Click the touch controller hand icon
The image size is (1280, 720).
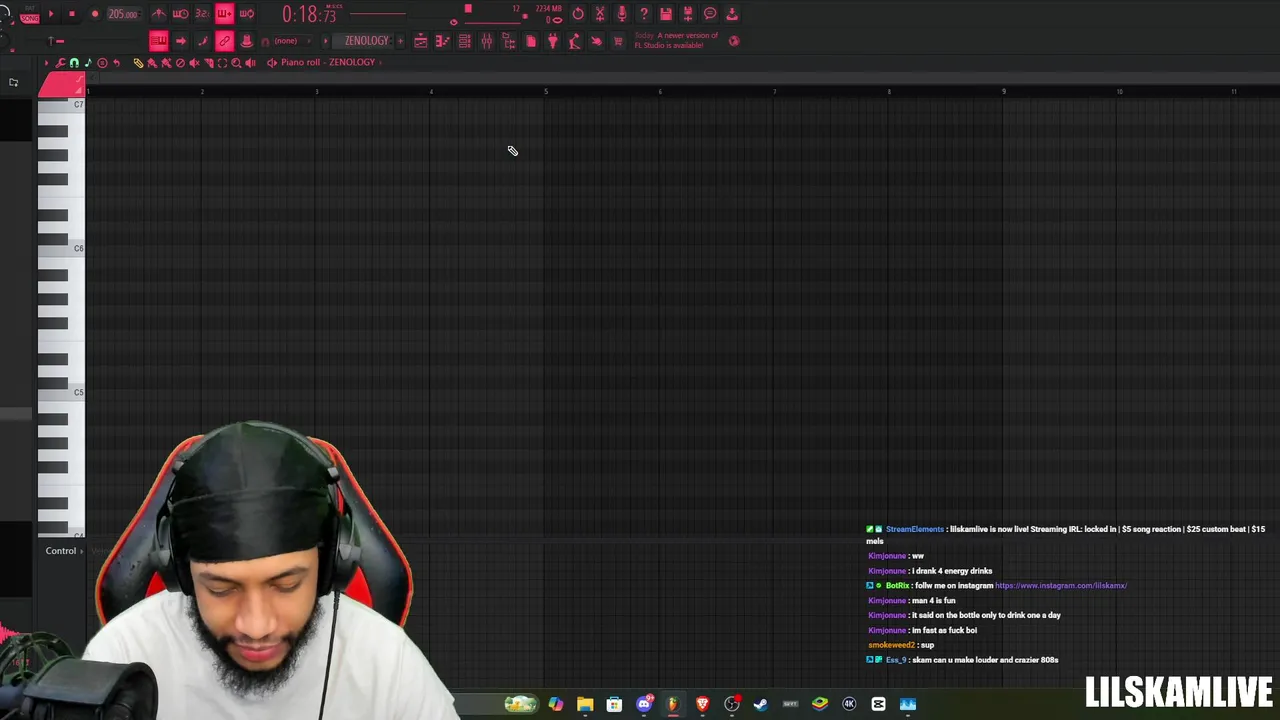tap(596, 41)
